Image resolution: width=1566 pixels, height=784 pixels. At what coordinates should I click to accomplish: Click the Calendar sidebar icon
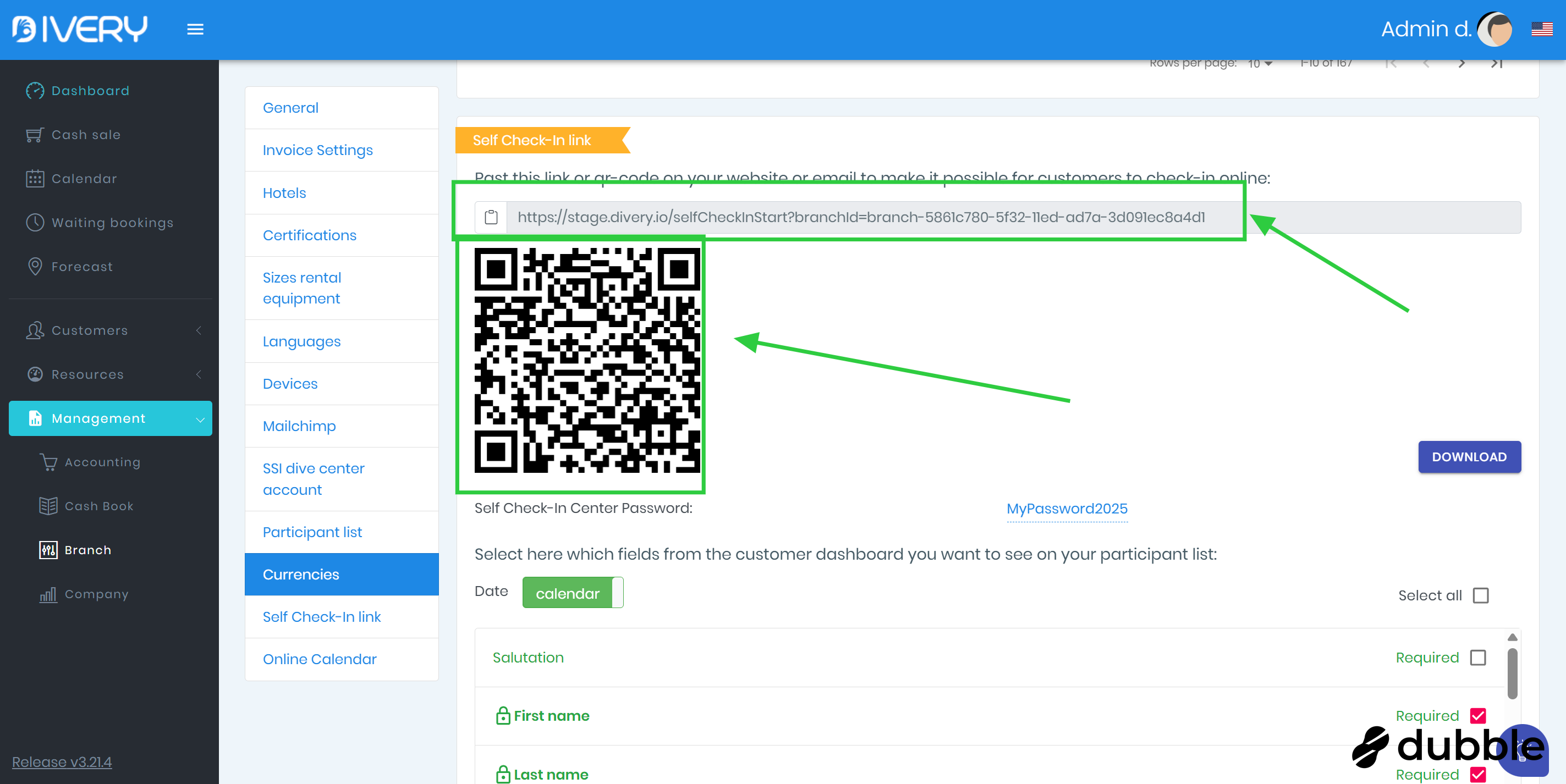tap(35, 179)
